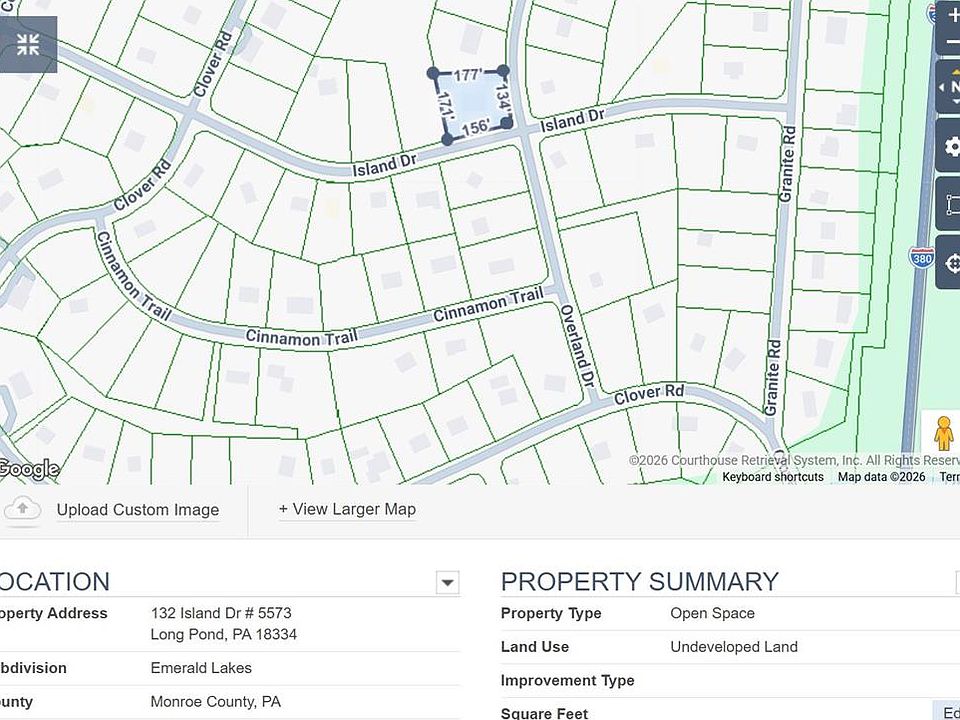Click the recenter crosshair target button

(950, 263)
